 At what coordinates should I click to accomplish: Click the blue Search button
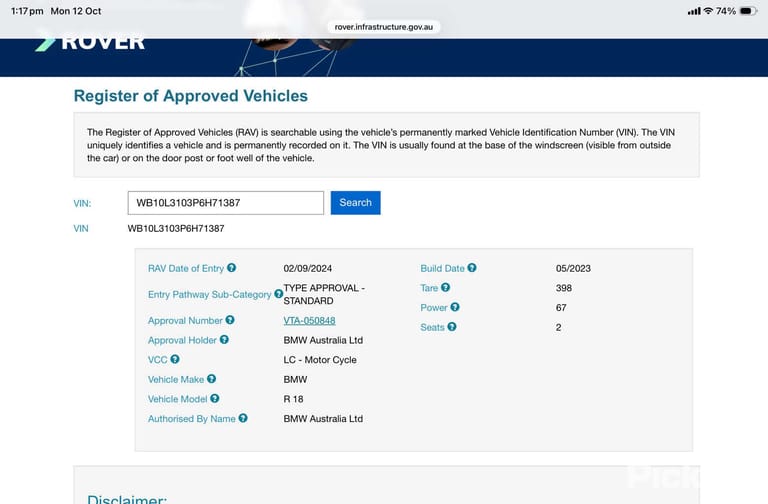356,203
